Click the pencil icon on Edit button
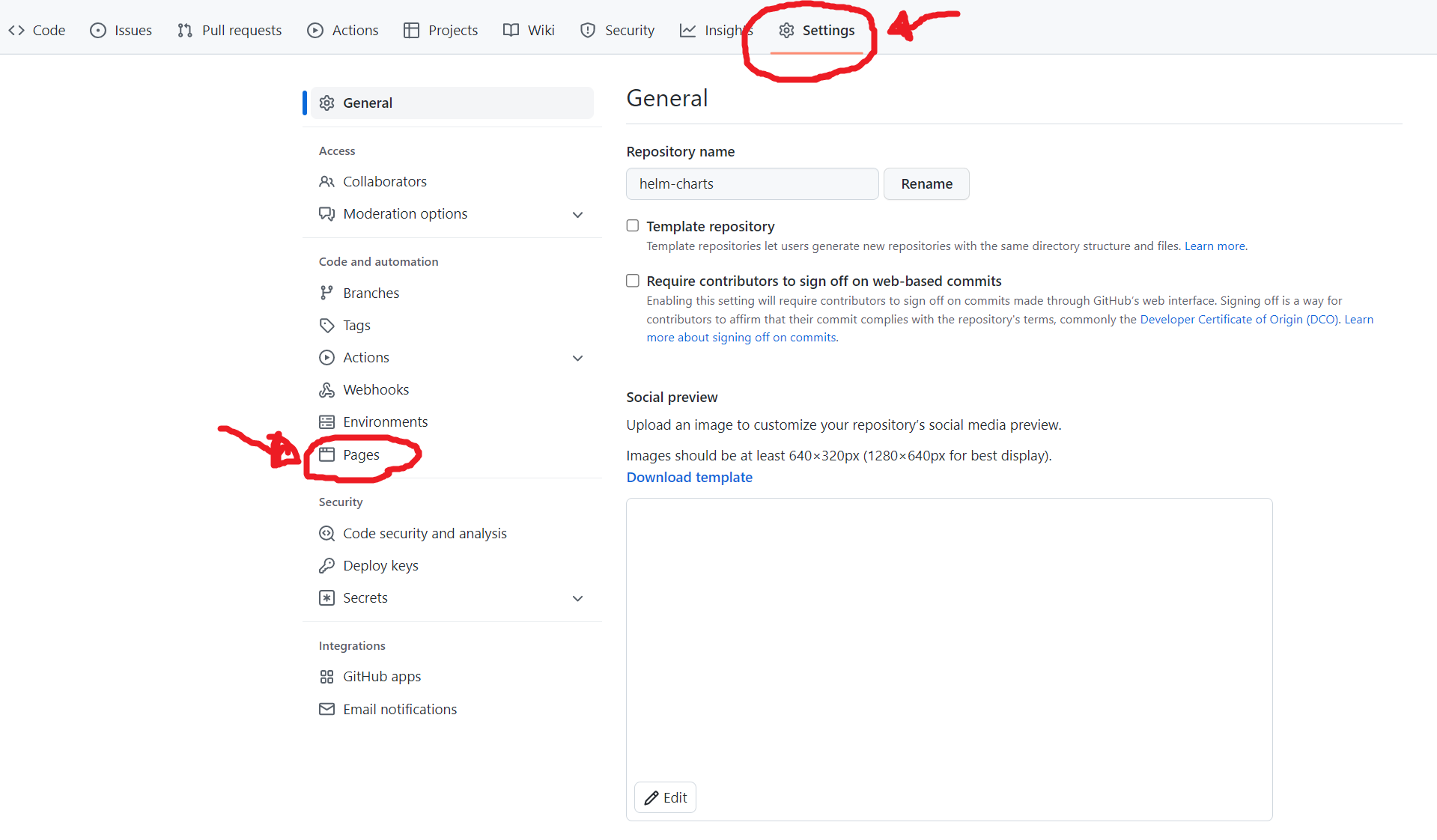 [x=651, y=797]
